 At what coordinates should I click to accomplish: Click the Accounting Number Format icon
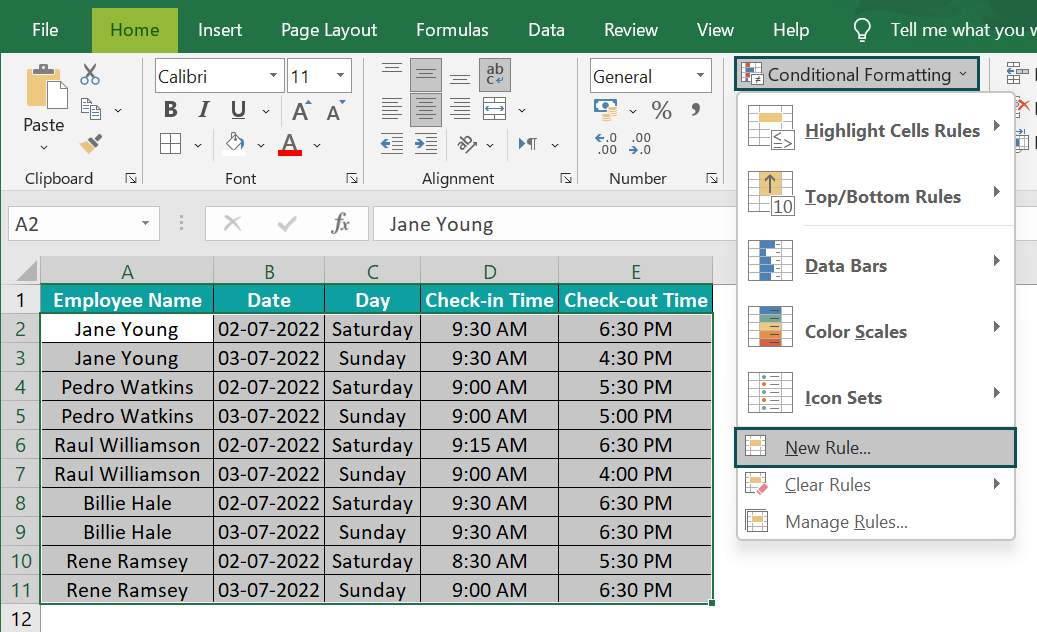click(606, 109)
